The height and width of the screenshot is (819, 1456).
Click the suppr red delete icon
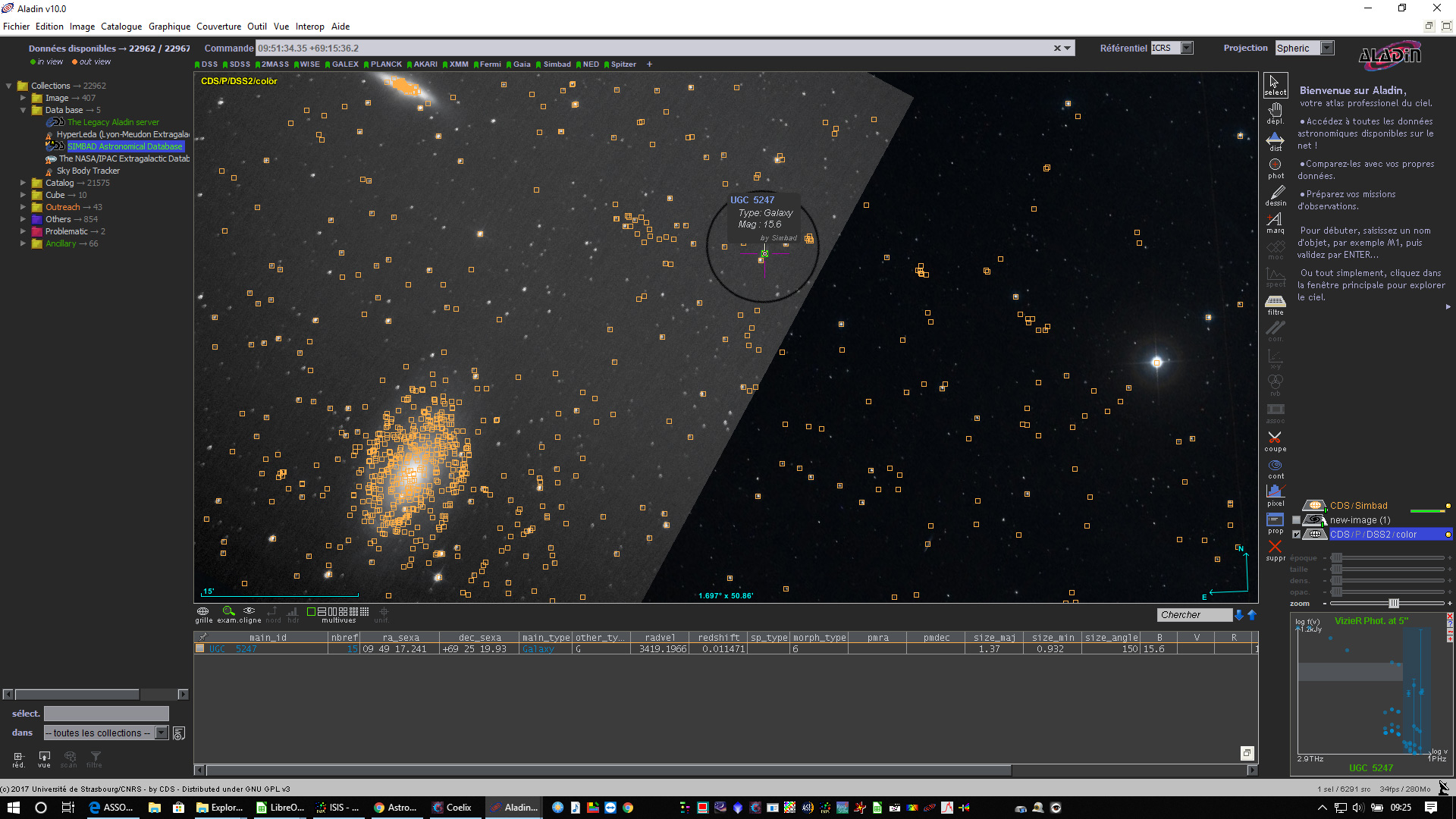click(1275, 551)
